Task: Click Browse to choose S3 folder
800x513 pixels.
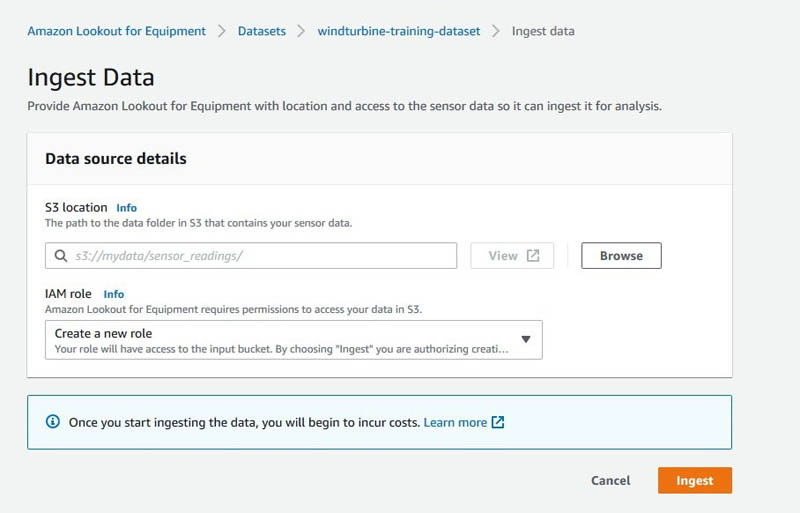Action: 621,256
